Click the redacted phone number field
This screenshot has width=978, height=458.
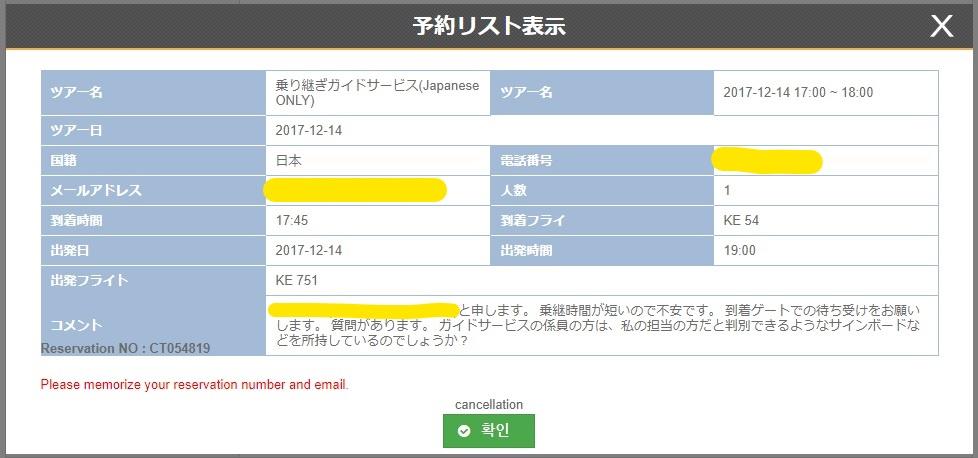click(826, 161)
